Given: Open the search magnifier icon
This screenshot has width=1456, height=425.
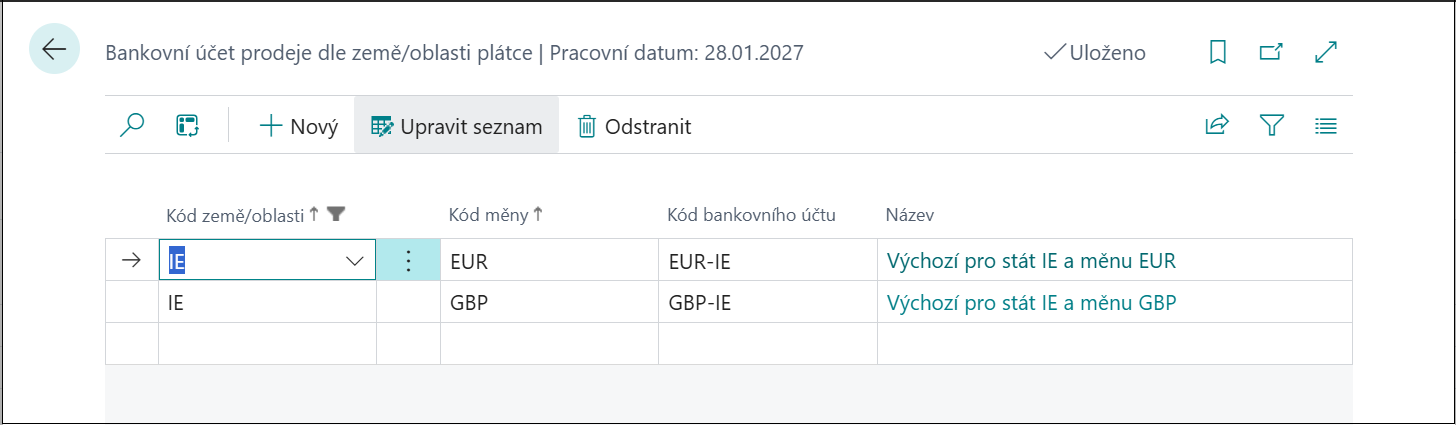Looking at the screenshot, I should 132,125.
